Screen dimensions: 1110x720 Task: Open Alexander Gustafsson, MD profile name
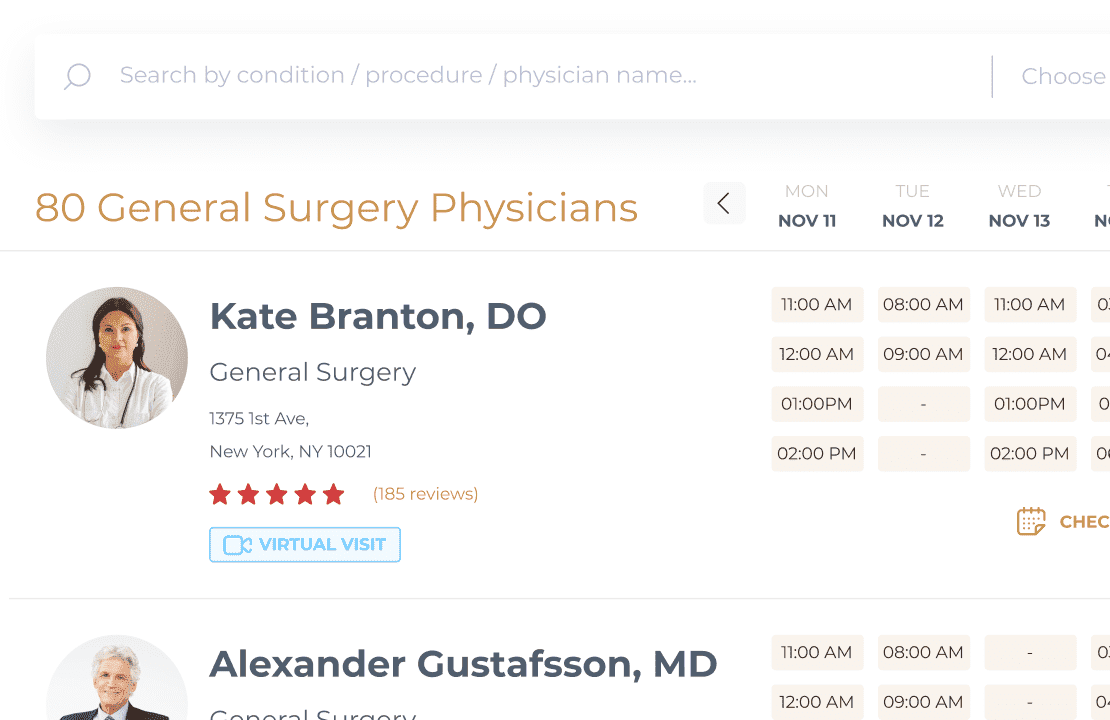[464, 664]
